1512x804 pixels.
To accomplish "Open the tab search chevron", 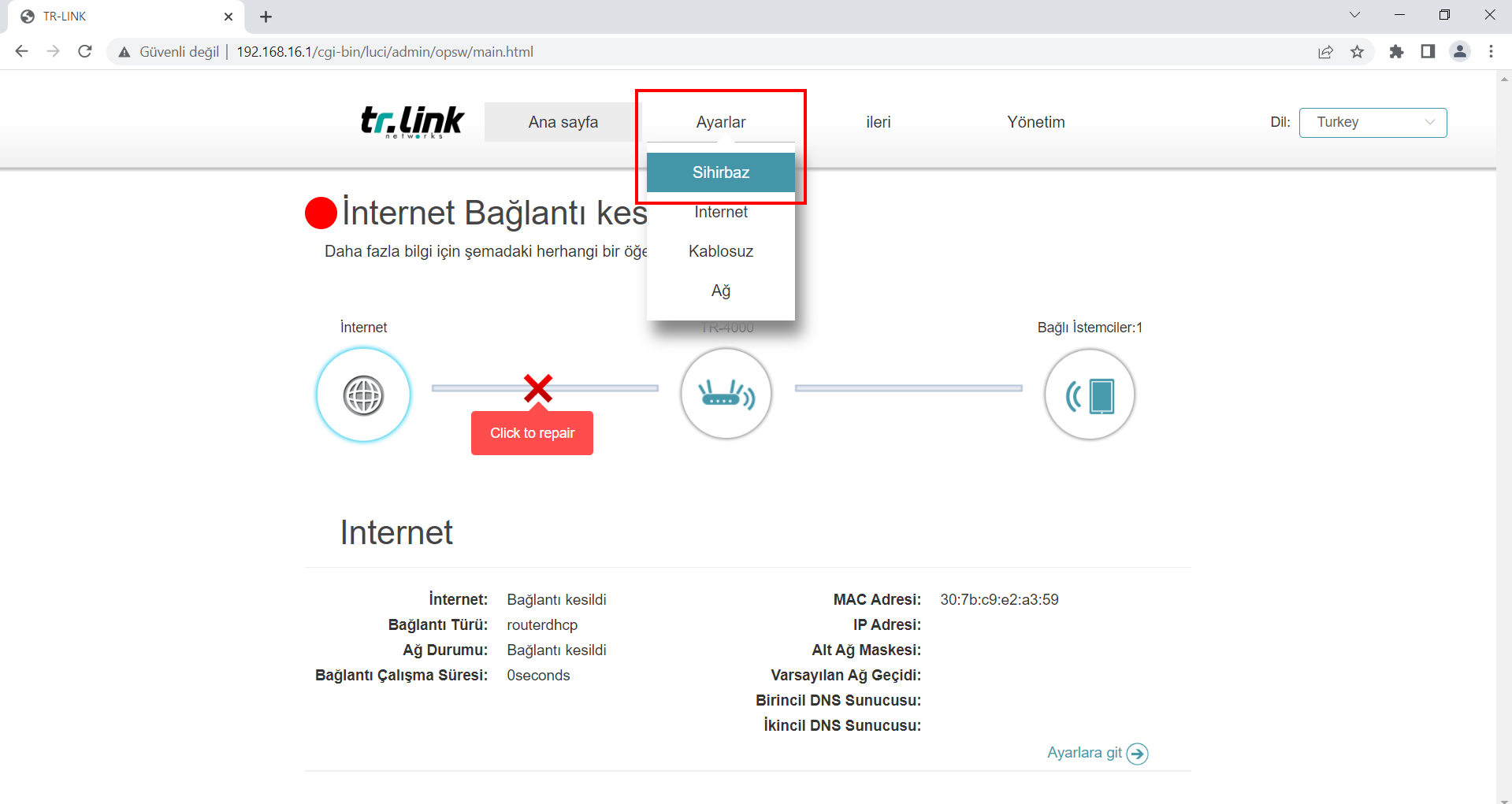I will 1354,15.
